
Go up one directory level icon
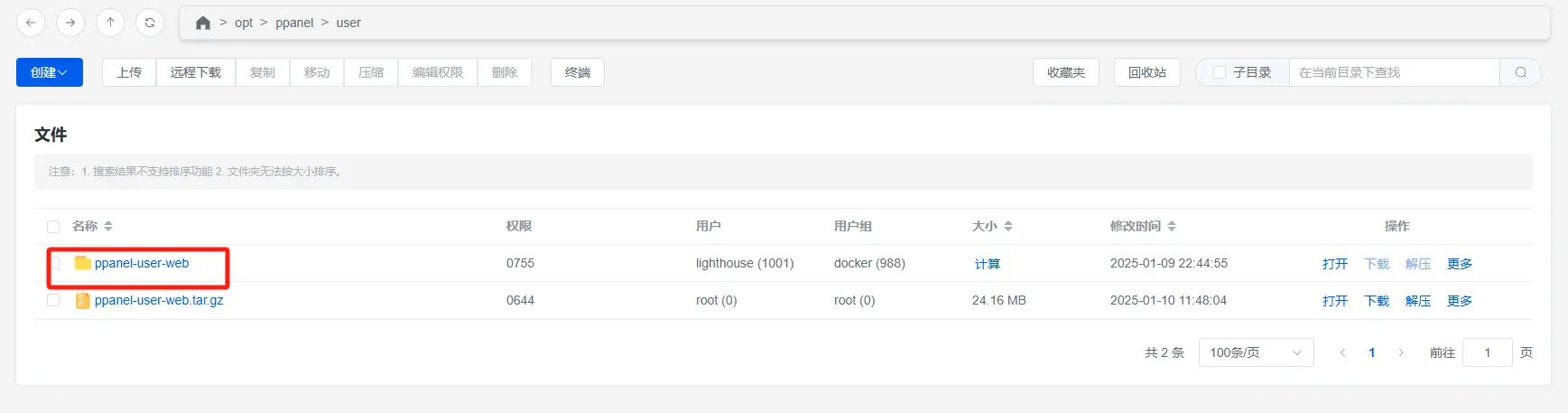coord(110,23)
